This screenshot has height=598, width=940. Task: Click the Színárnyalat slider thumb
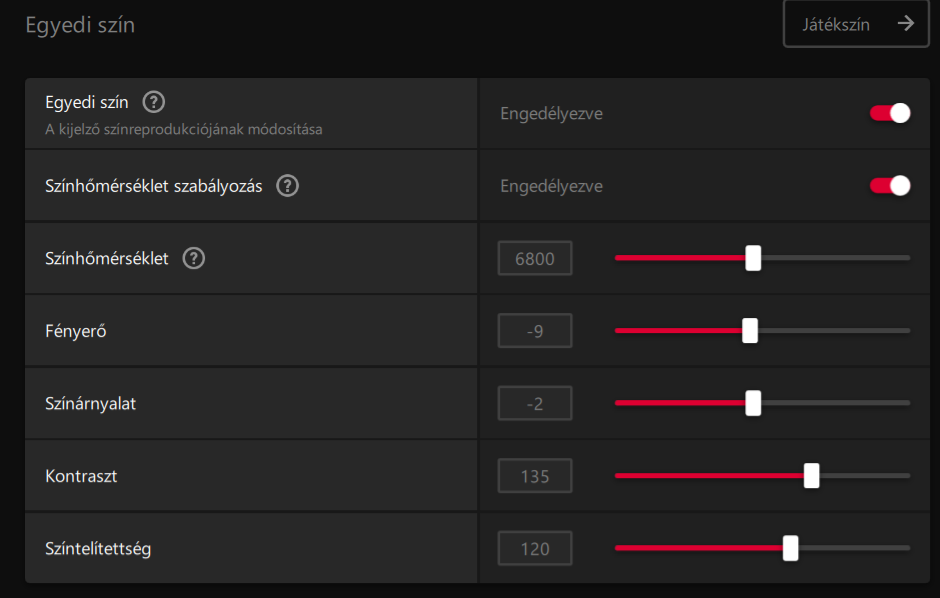point(753,403)
